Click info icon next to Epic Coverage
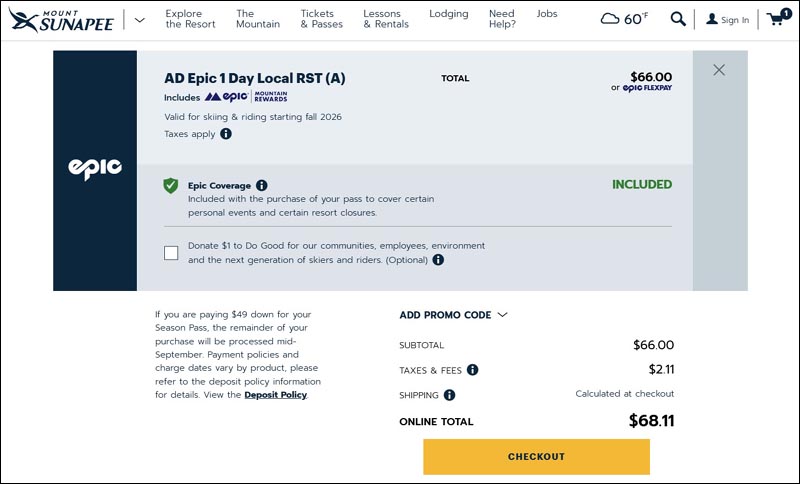The width and height of the screenshot is (800, 484). coord(262,185)
